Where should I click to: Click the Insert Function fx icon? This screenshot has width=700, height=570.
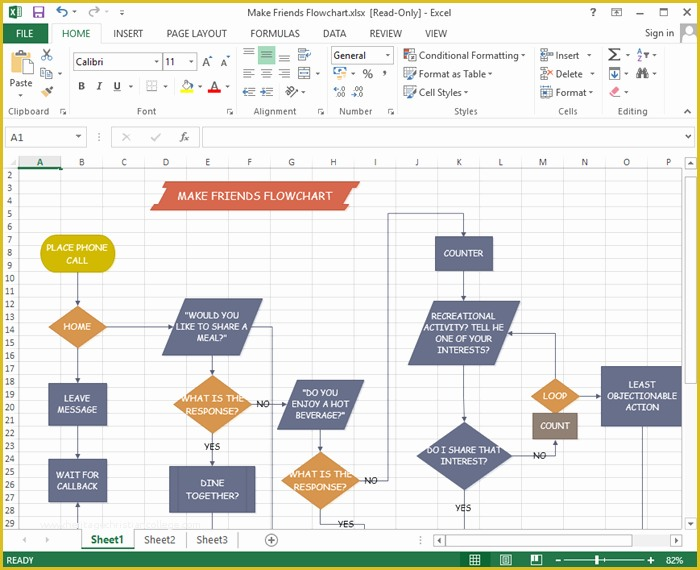click(184, 137)
